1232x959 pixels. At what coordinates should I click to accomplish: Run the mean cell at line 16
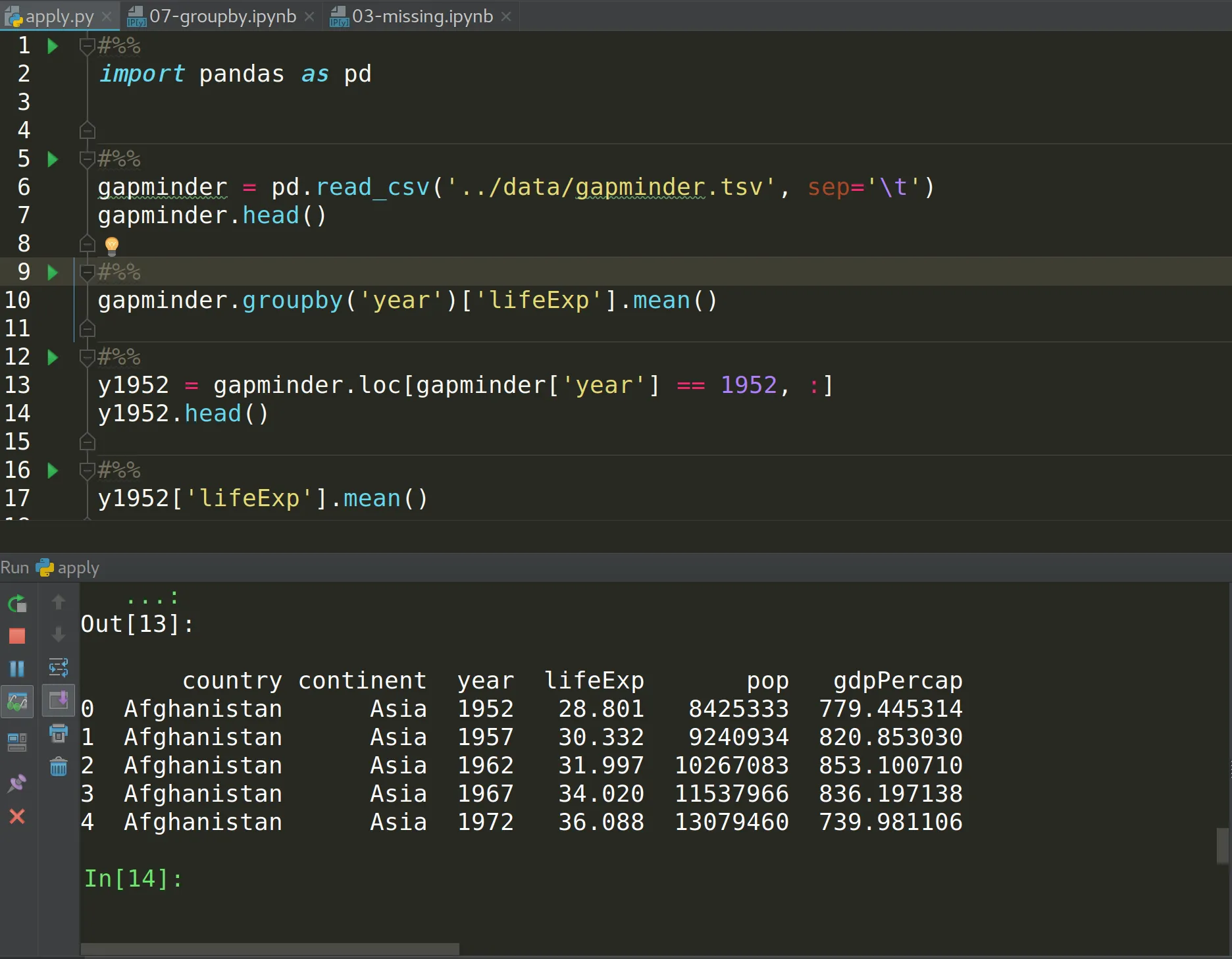click(x=52, y=470)
